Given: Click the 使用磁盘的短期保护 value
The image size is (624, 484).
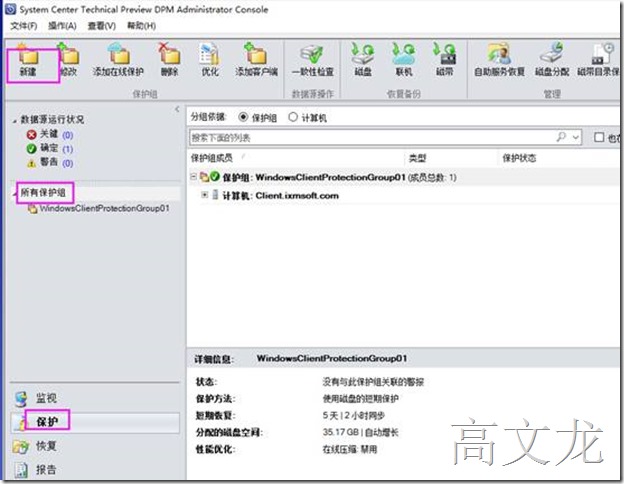Looking at the screenshot, I should (361, 399).
